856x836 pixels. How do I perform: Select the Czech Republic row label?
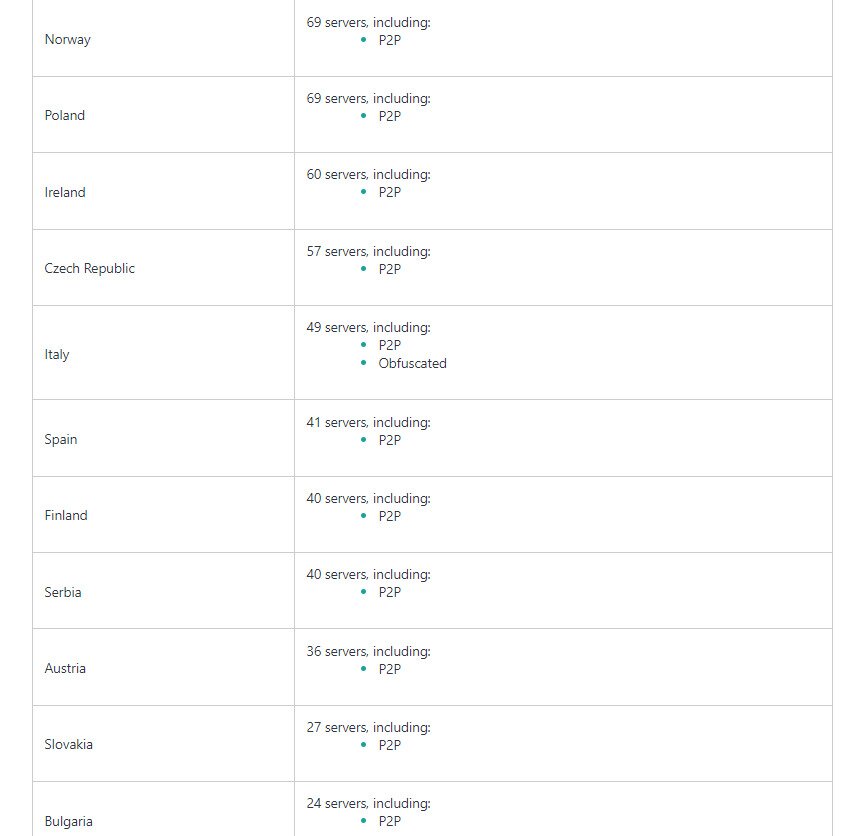[x=90, y=269]
